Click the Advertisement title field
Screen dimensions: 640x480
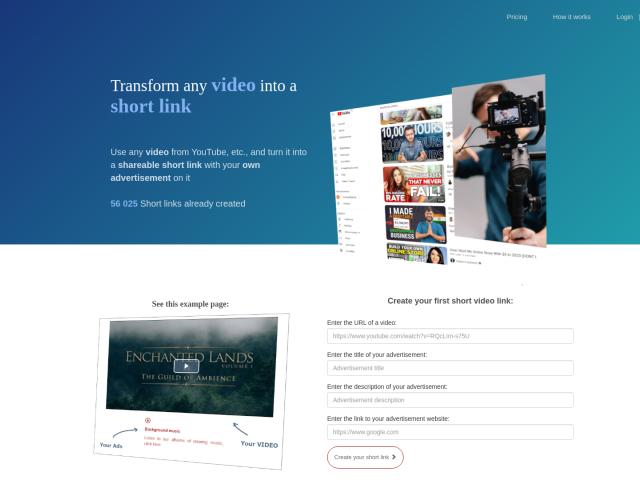coord(450,368)
